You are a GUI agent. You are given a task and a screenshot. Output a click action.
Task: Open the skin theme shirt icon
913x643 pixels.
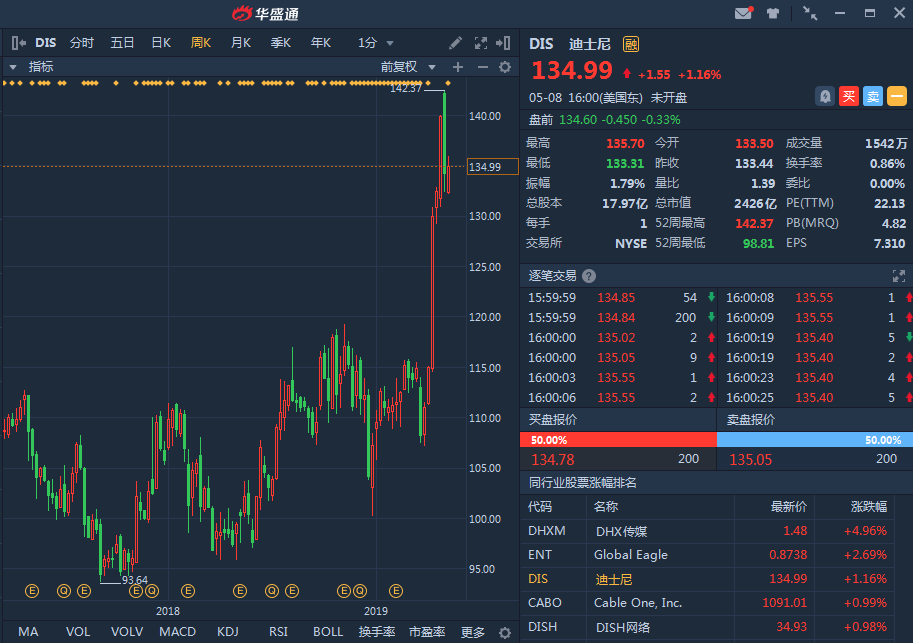pos(773,13)
